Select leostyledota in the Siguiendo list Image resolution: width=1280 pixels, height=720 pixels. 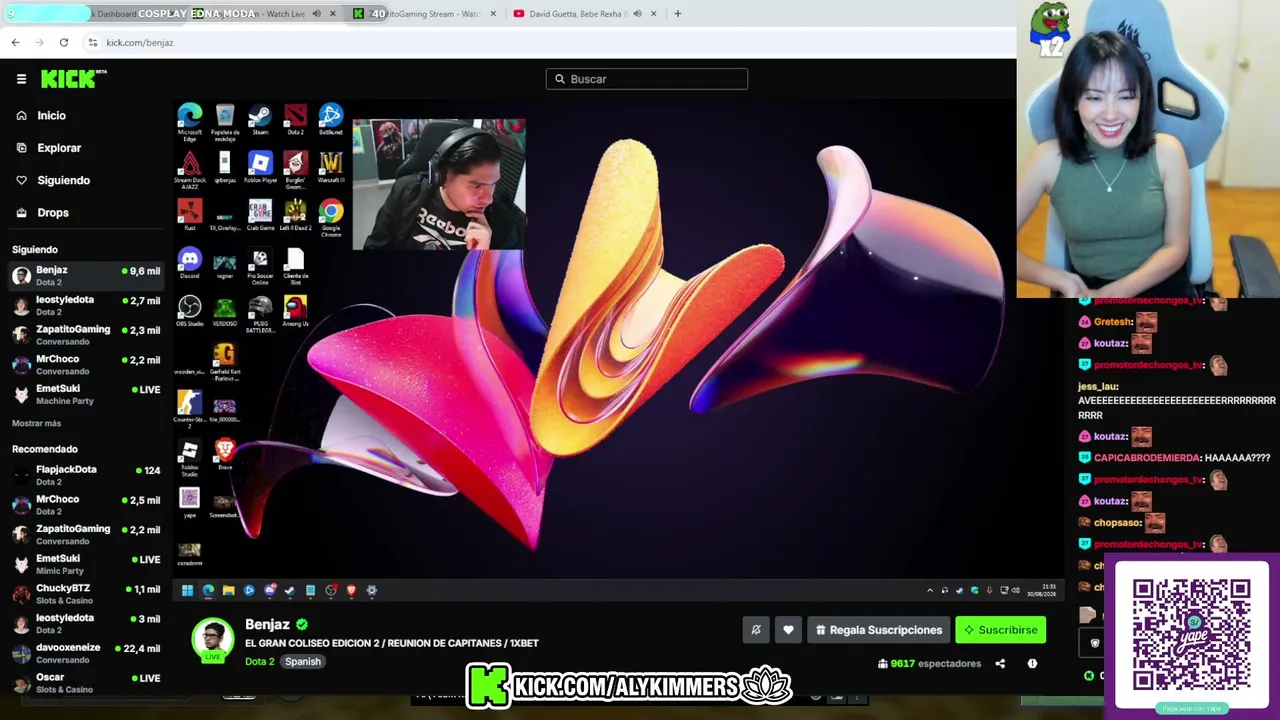86,305
